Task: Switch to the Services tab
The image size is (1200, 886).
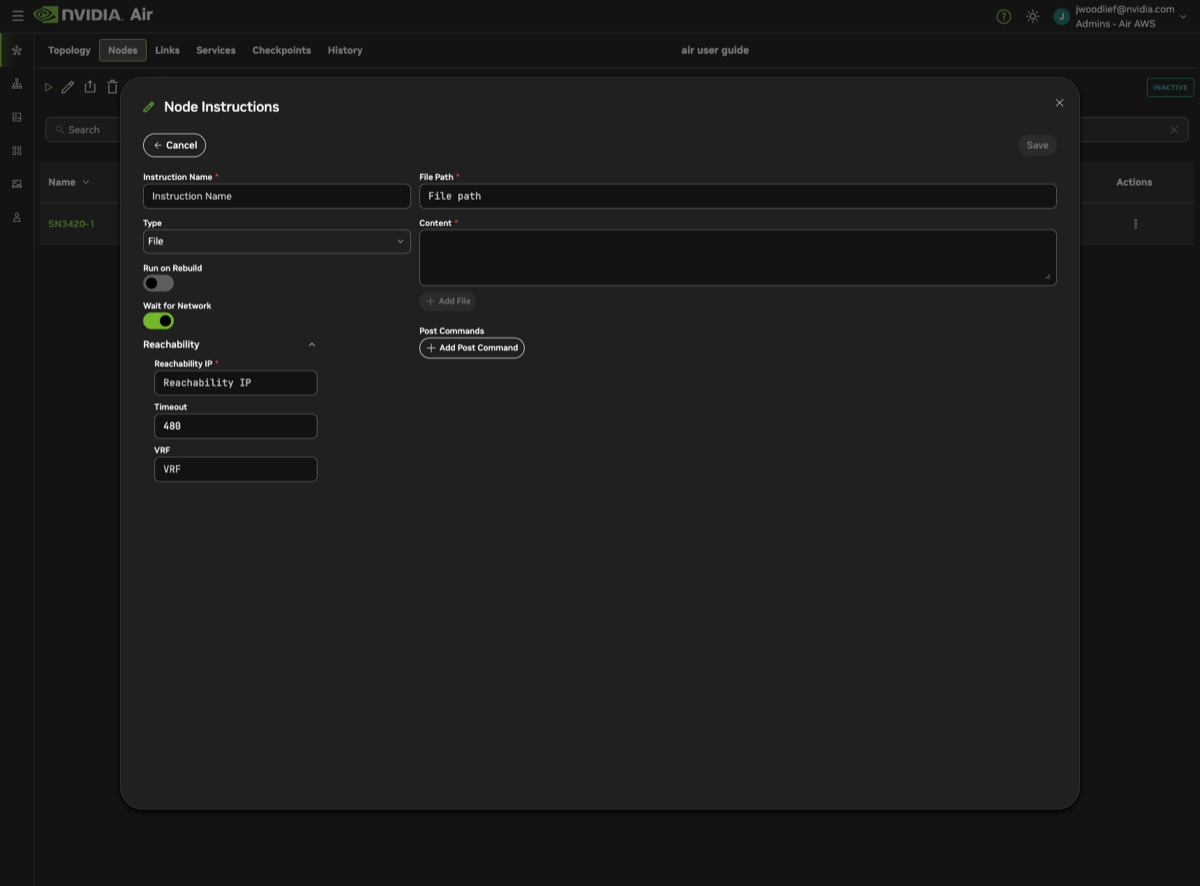Action: (215, 50)
